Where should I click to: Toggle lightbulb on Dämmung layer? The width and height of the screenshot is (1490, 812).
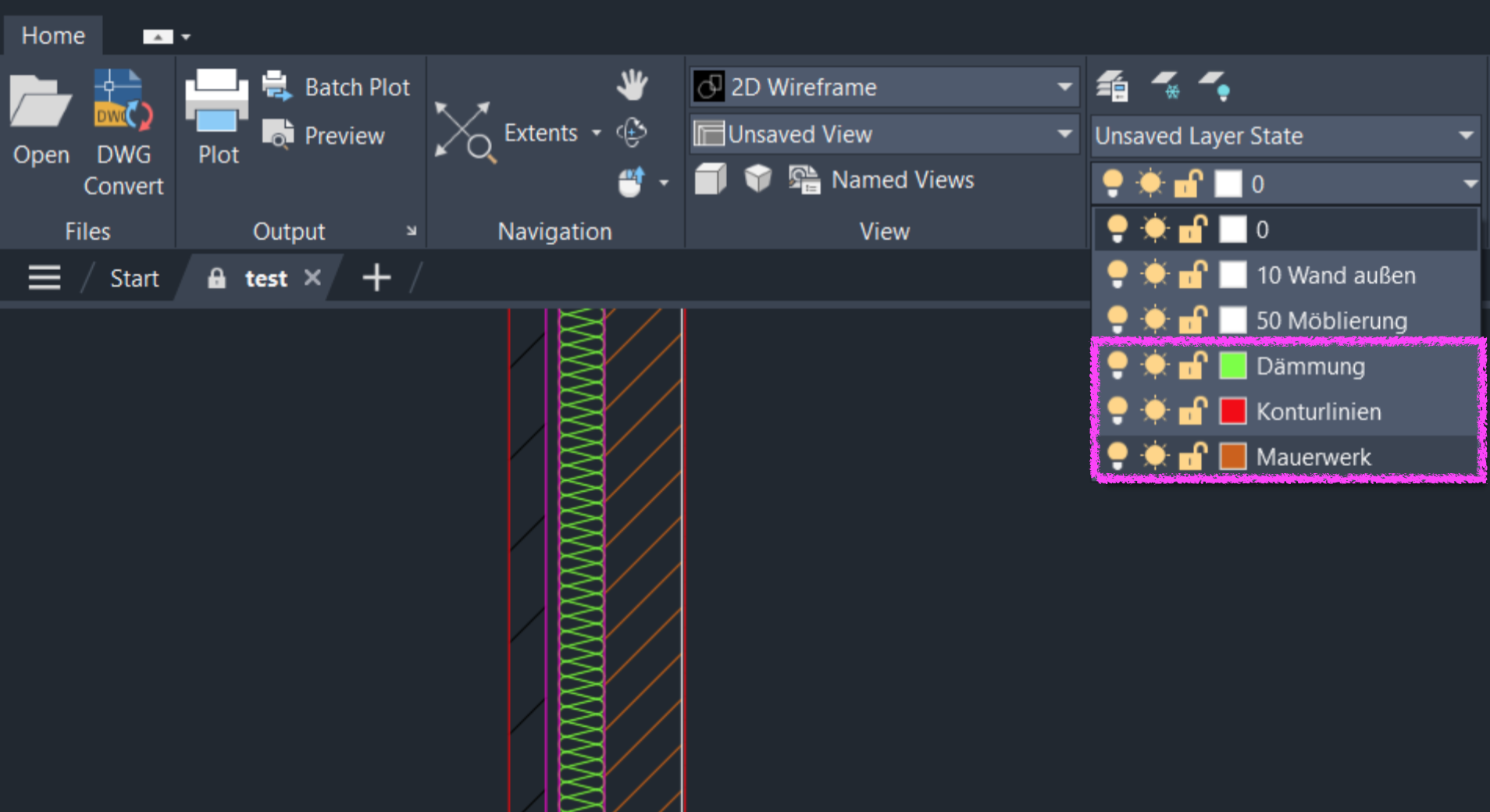[x=1117, y=365]
